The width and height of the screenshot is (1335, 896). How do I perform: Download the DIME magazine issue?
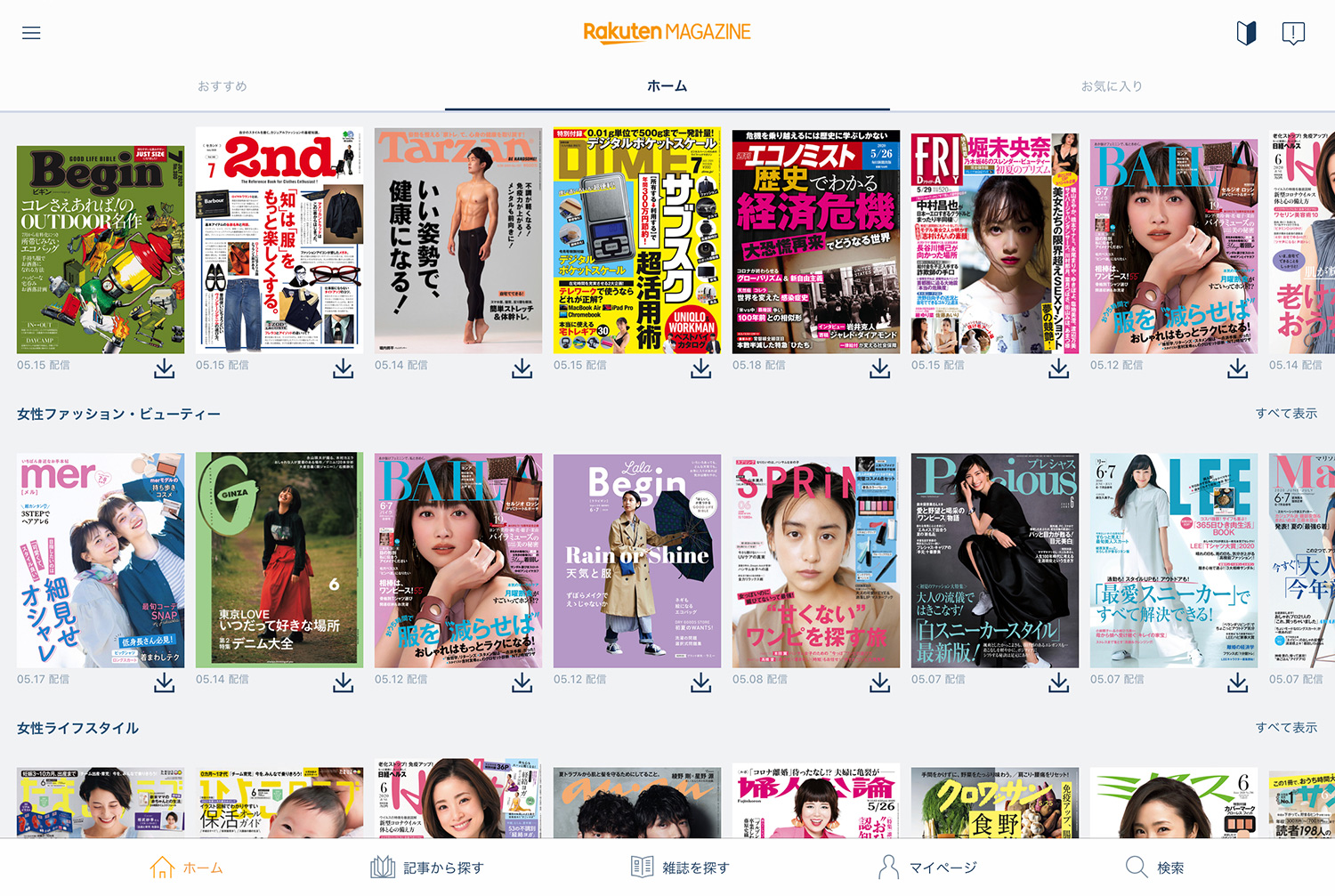[701, 368]
